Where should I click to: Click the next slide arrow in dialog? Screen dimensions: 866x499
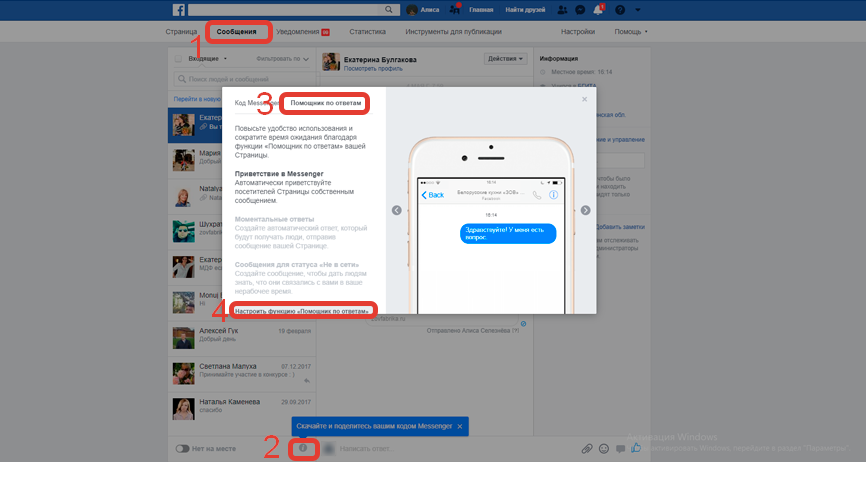[x=585, y=210]
